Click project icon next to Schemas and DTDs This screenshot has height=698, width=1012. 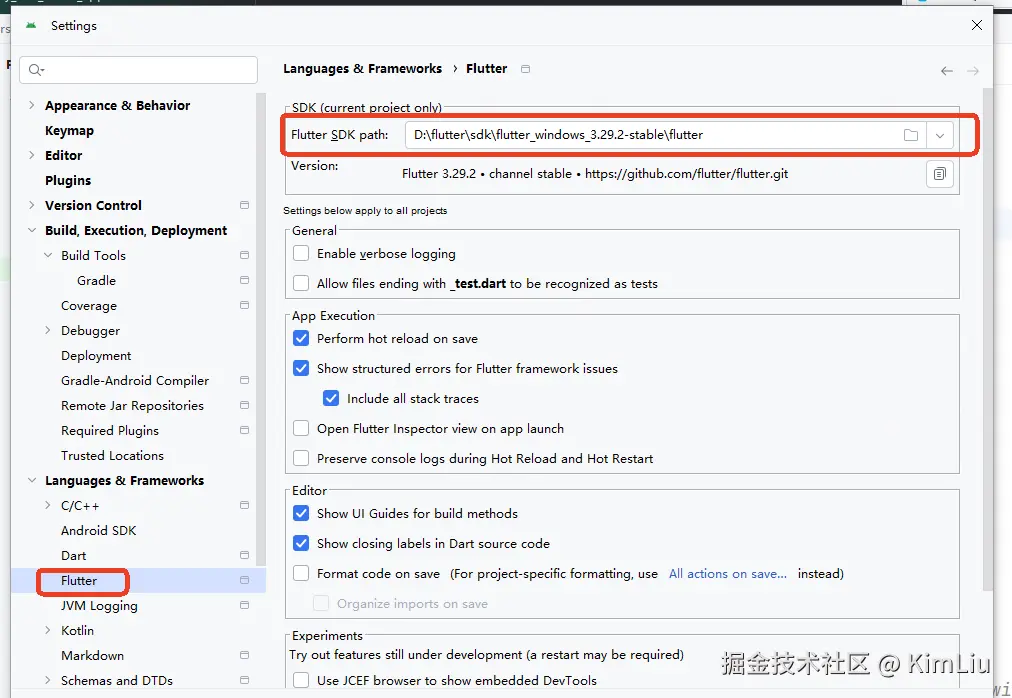[x=245, y=681]
